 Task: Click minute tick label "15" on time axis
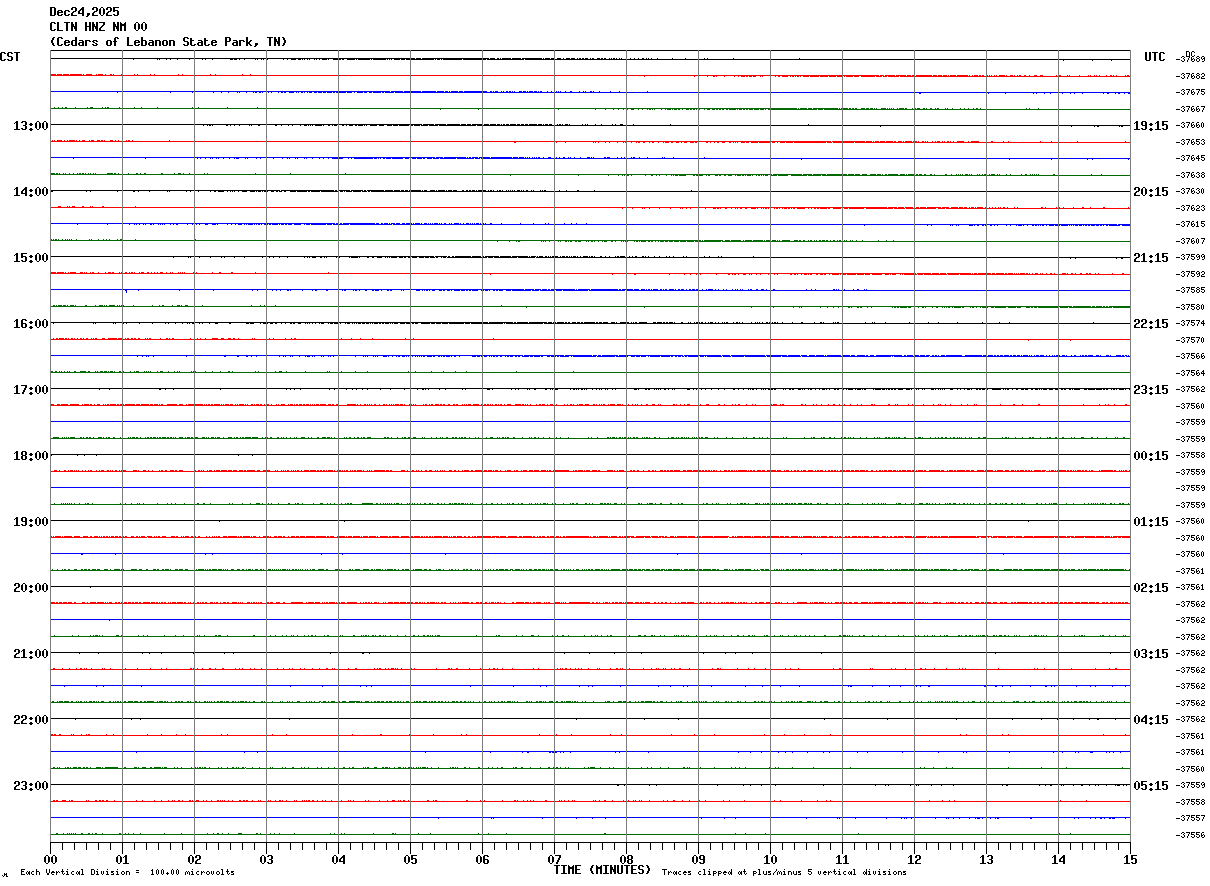pos(1130,859)
